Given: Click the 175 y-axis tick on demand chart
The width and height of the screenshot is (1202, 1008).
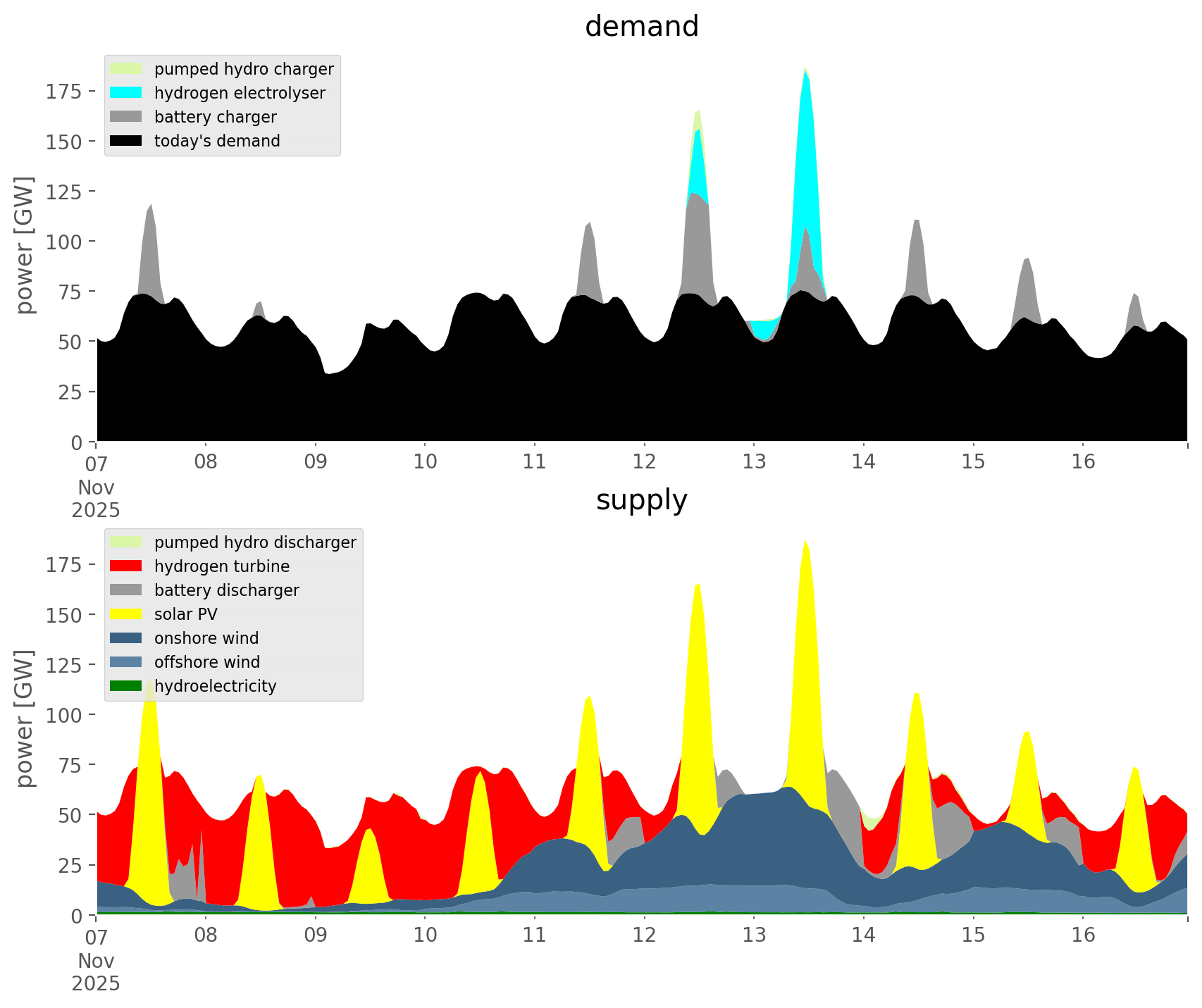Looking at the screenshot, I should tap(63, 92).
